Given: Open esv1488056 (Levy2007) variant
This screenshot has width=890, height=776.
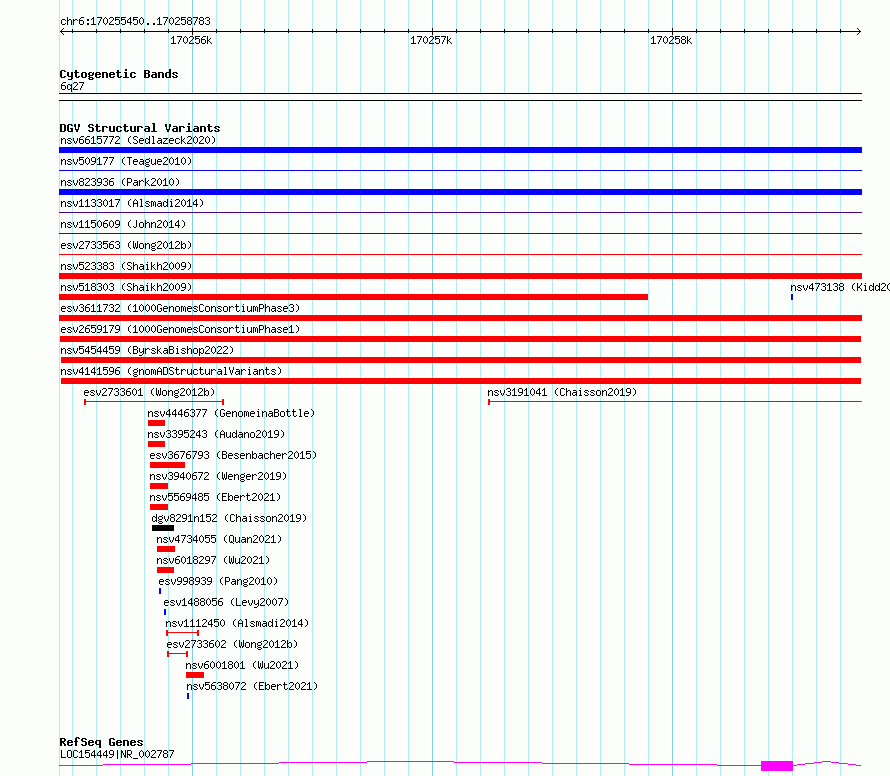Looking at the screenshot, I should coord(226,602).
